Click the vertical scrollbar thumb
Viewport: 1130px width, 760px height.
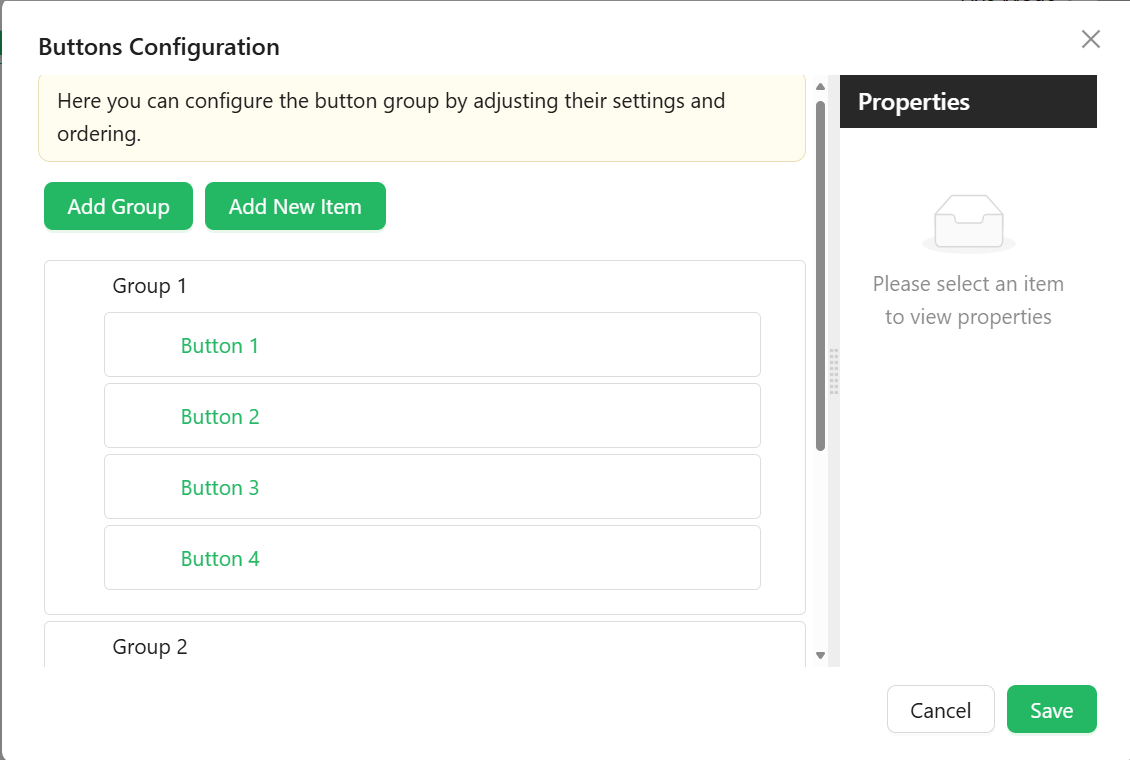click(820, 276)
